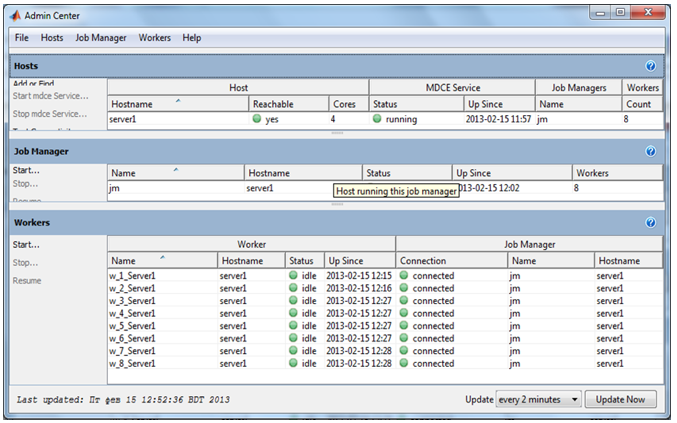677x423 pixels.
Task: Select worker w_7_Server1
Action: coord(385,351)
